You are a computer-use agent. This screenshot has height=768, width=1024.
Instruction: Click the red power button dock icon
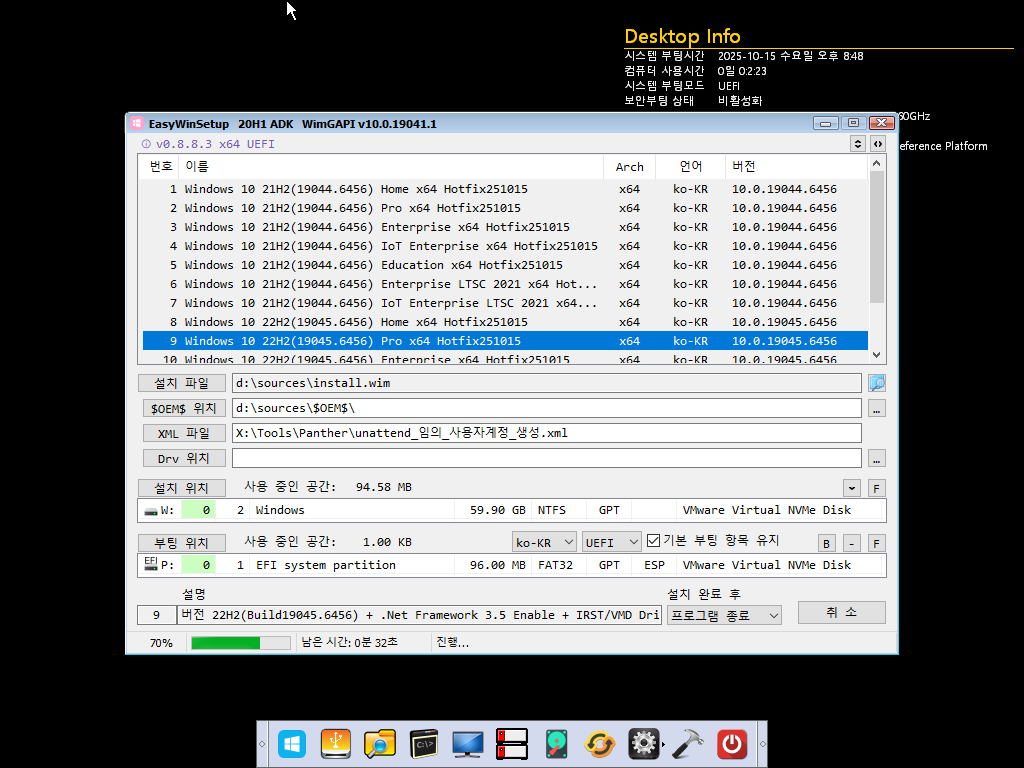coord(731,744)
